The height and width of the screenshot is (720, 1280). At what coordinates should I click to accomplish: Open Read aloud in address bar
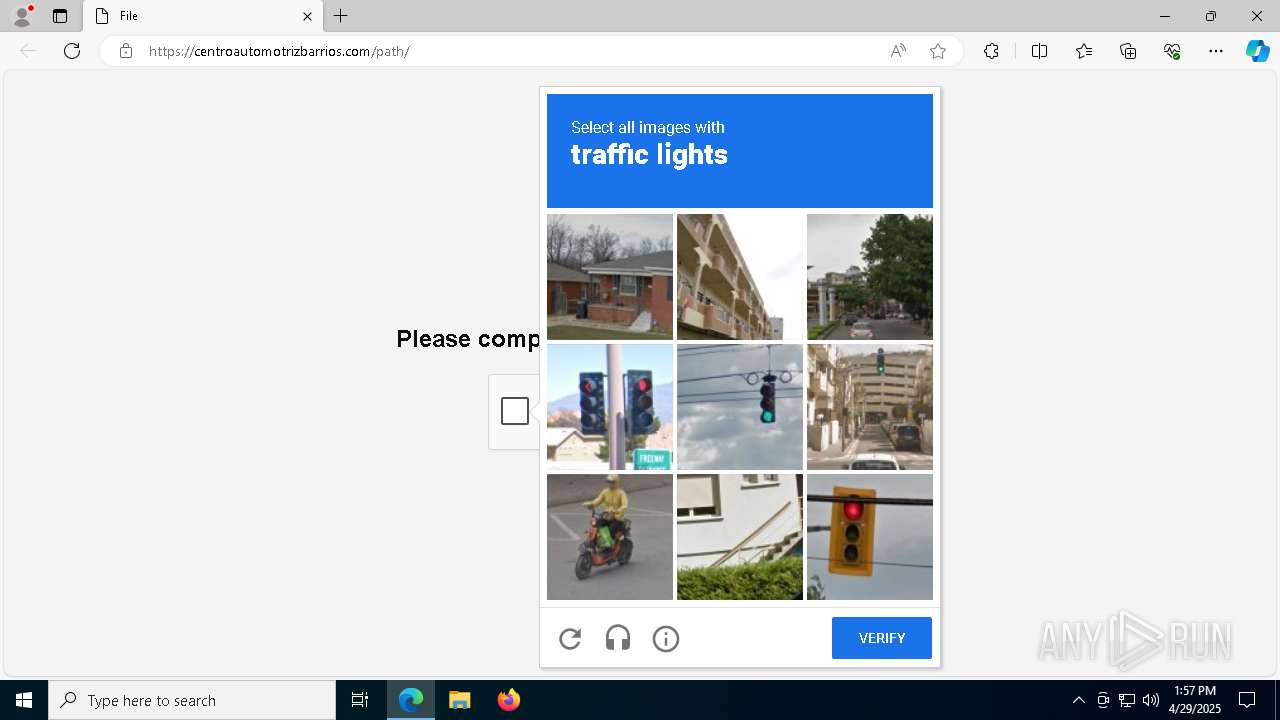coord(898,51)
